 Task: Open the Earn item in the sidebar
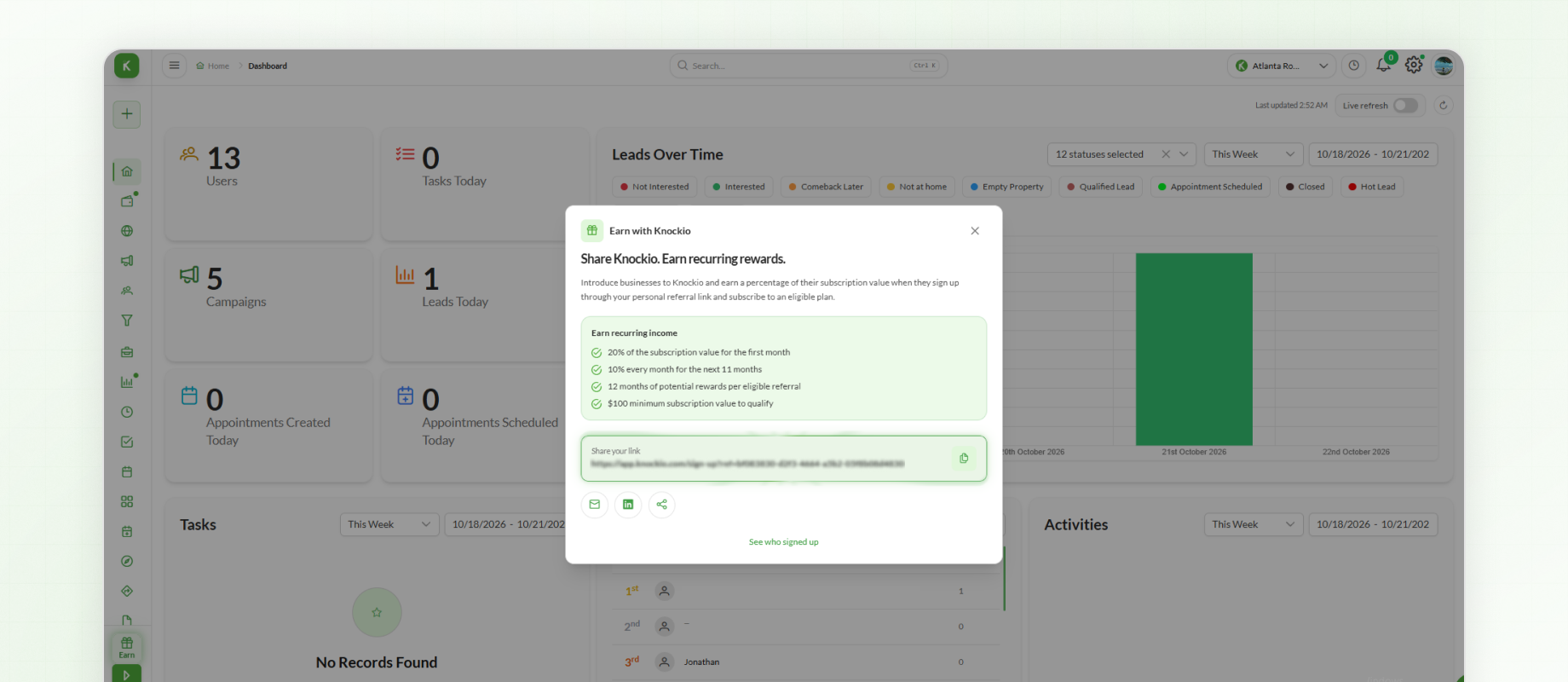tap(127, 647)
